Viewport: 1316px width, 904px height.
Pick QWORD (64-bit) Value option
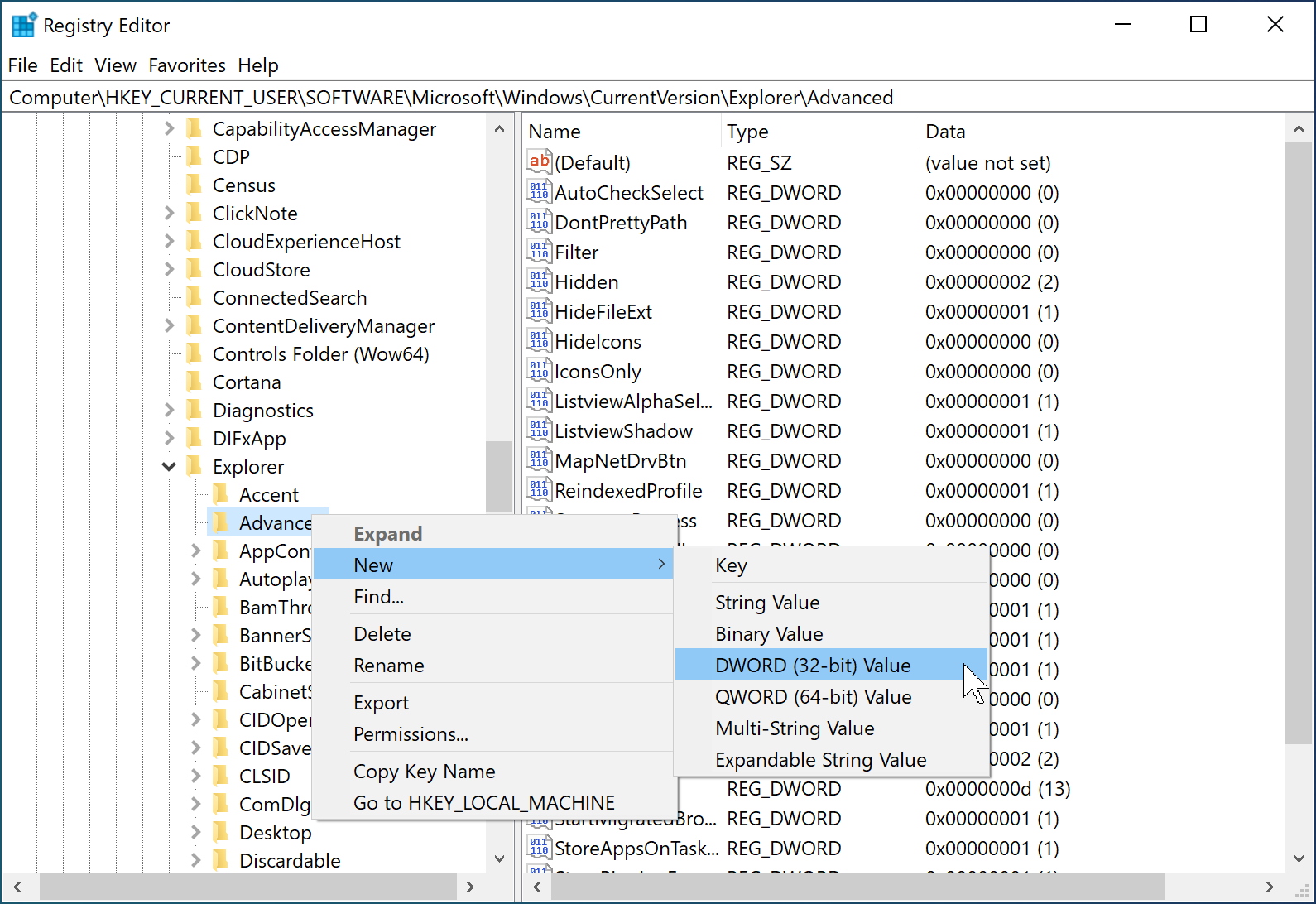tap(831, 696)
